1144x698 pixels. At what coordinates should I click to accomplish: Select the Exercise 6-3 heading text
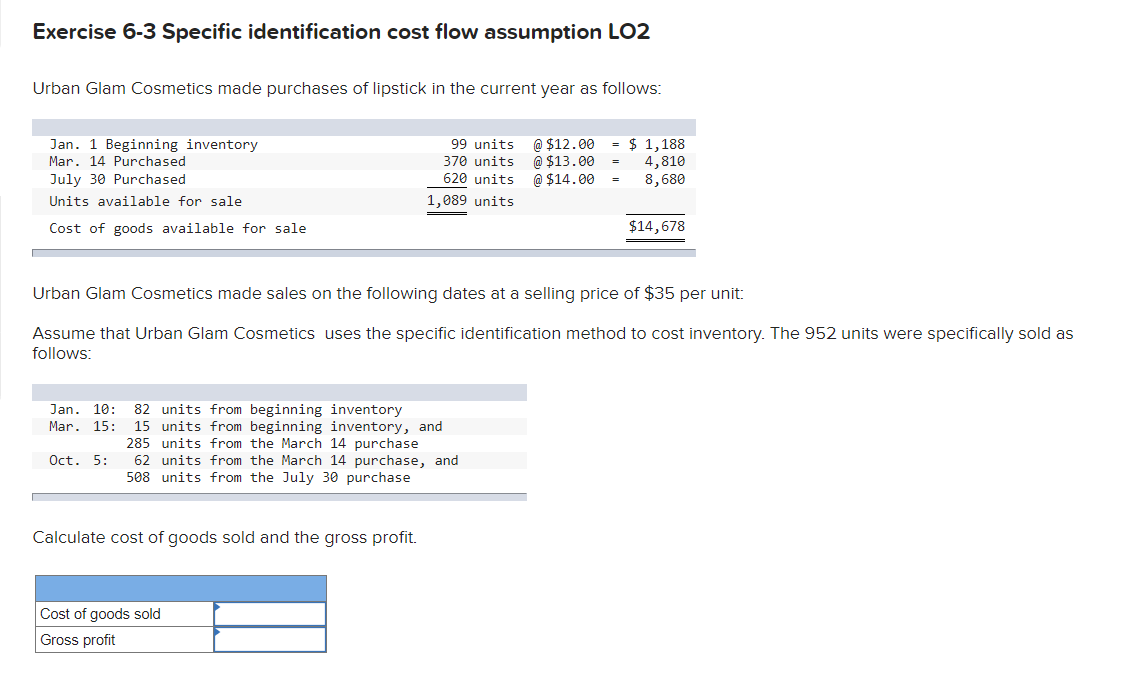pyautogui.click(x=340, y=31)
